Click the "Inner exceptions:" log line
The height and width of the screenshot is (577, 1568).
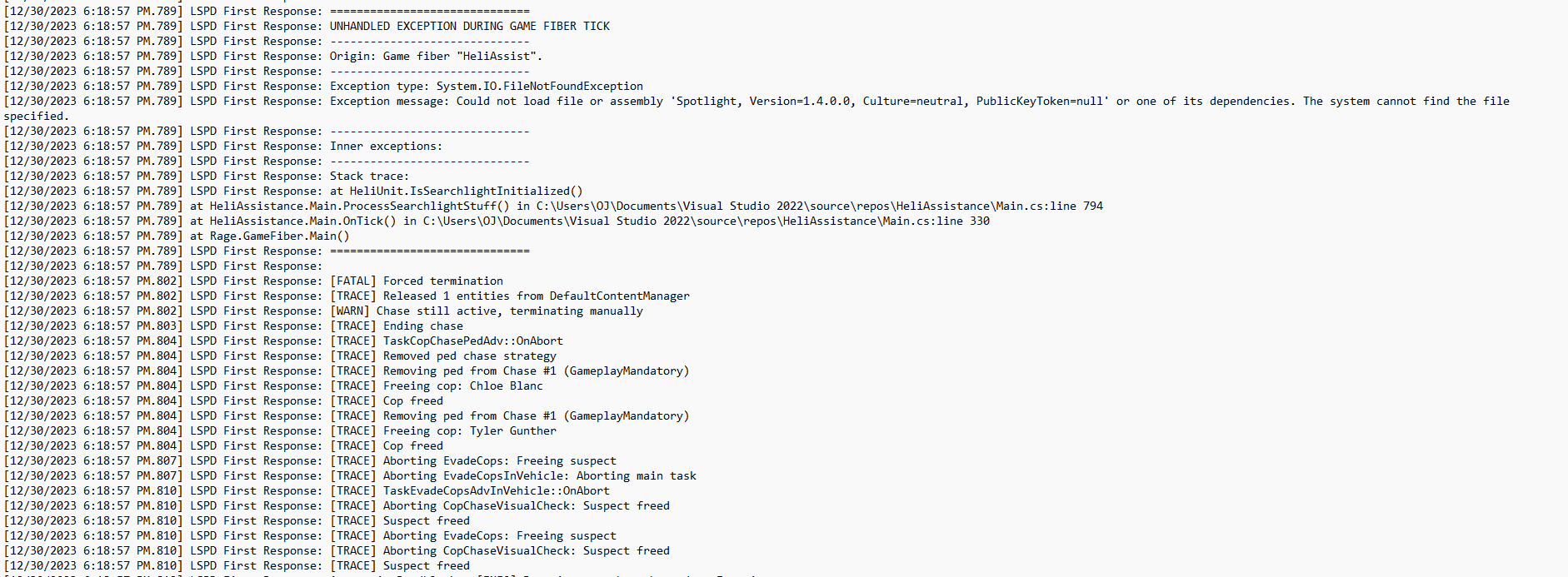point(386,146)
